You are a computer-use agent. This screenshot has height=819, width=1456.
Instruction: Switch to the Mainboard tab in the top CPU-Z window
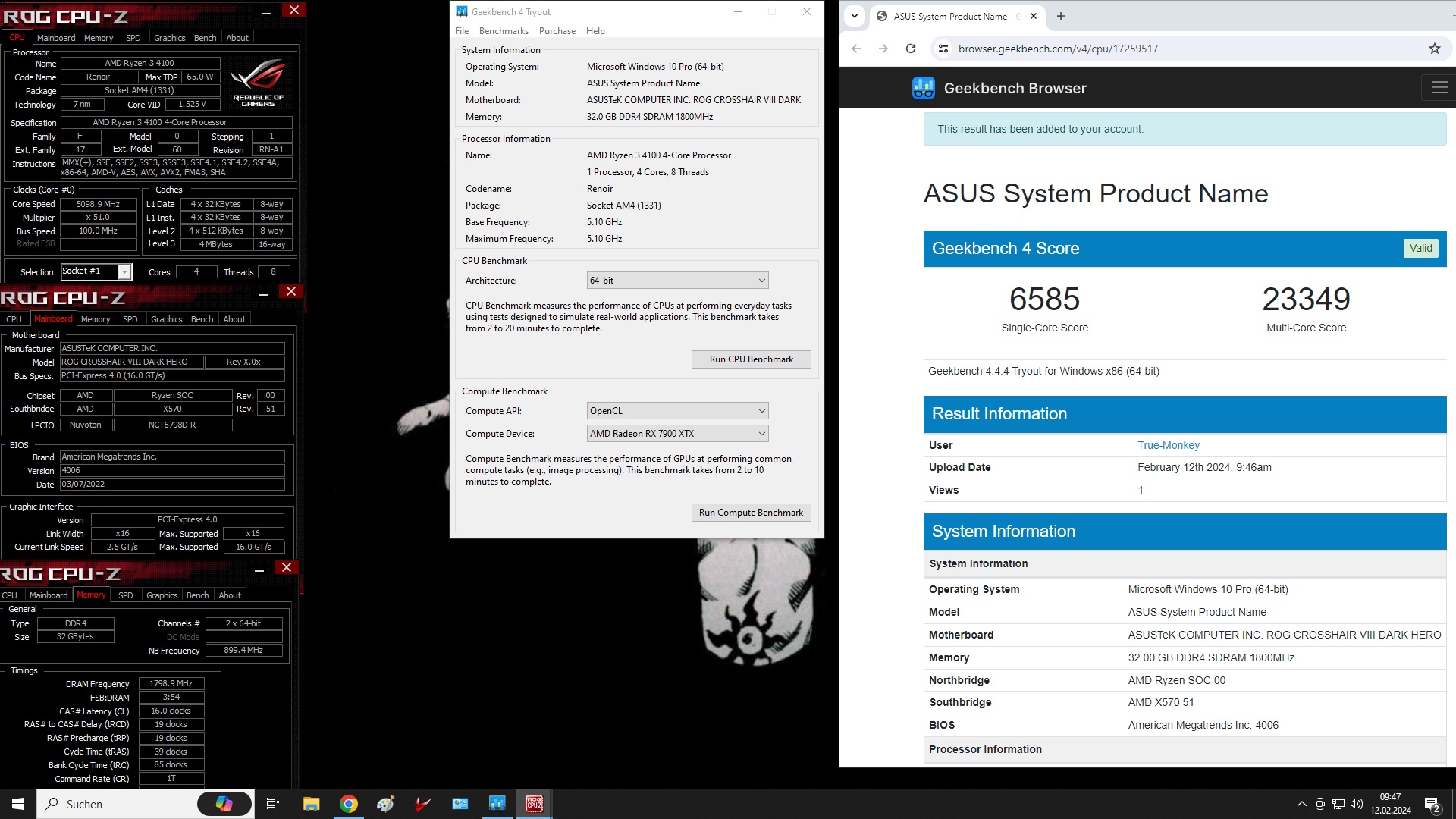pos(56,38)
